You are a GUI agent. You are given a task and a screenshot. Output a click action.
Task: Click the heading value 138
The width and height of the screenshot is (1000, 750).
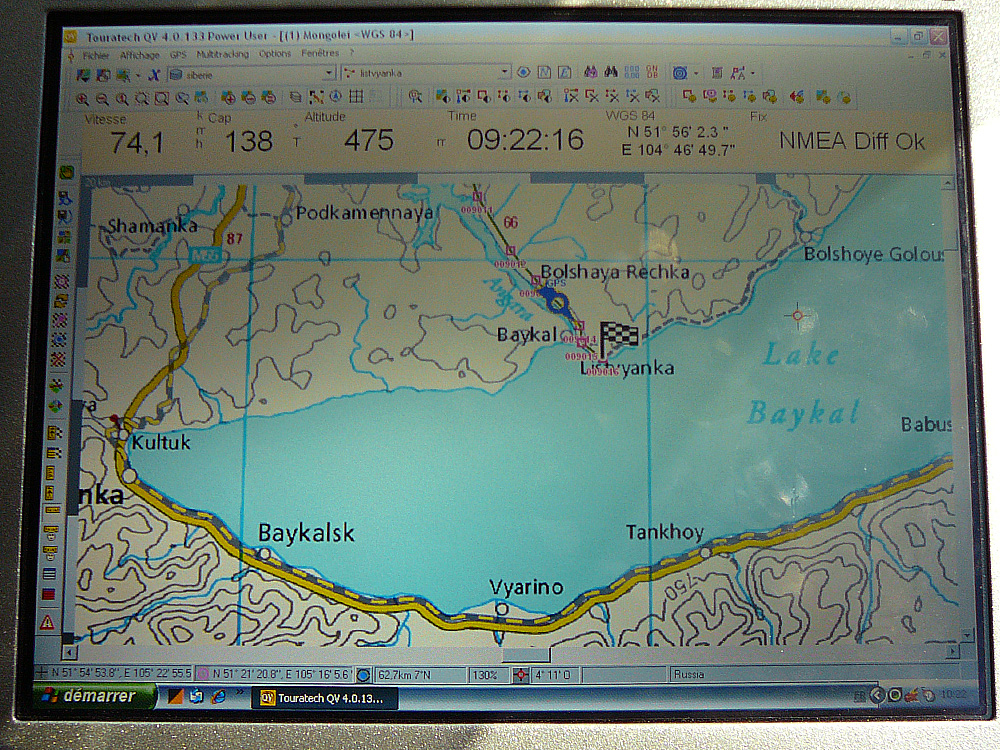click(249, 142)
